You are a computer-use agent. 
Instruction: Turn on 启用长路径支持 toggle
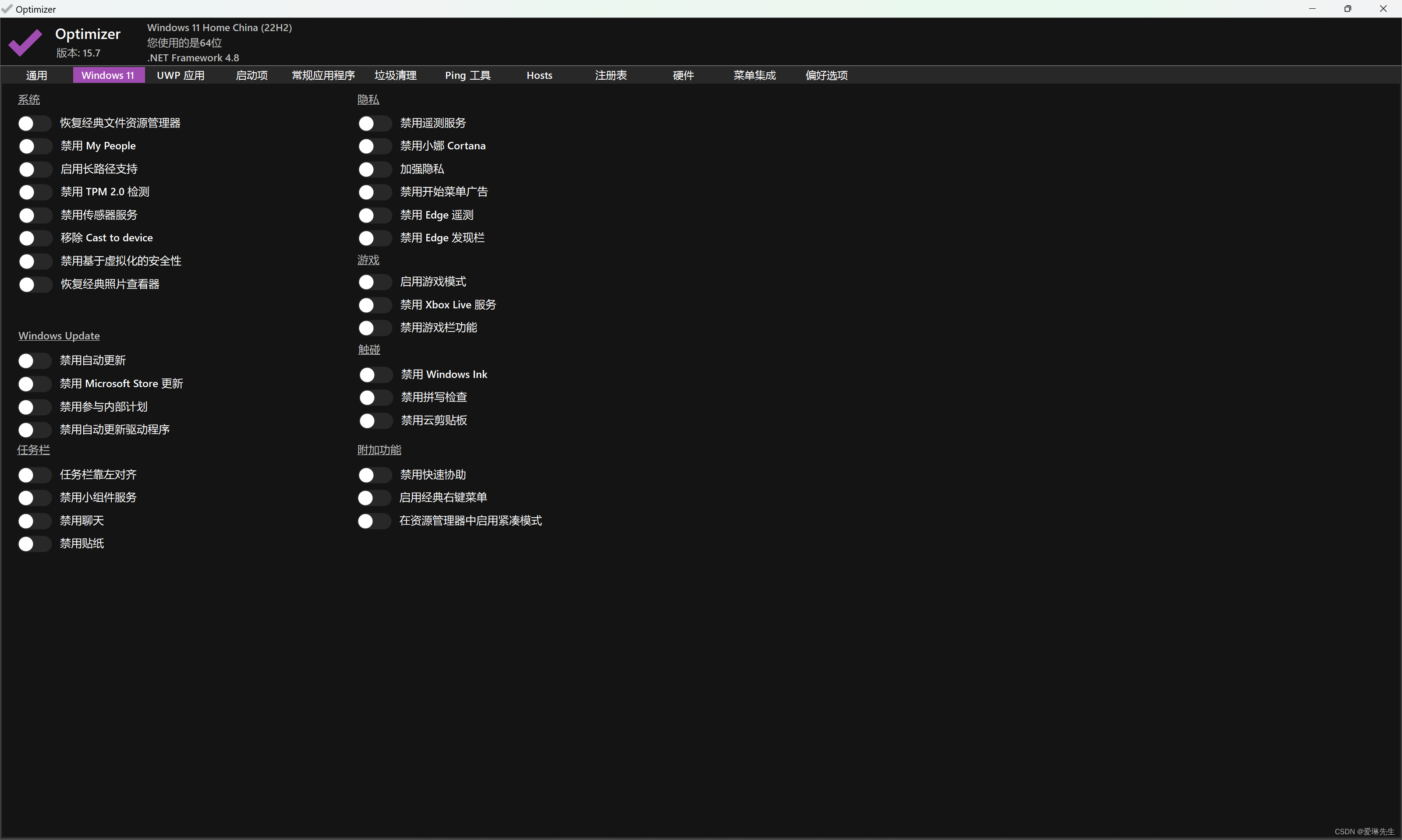click(x=35, y=169)
